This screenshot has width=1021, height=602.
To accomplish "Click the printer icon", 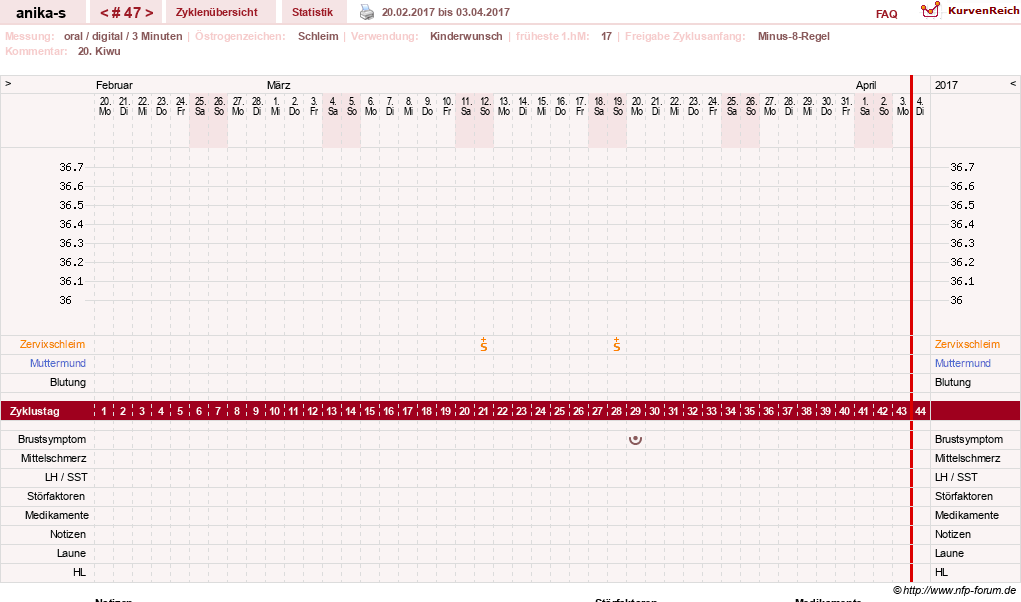I will coord(367,12).
